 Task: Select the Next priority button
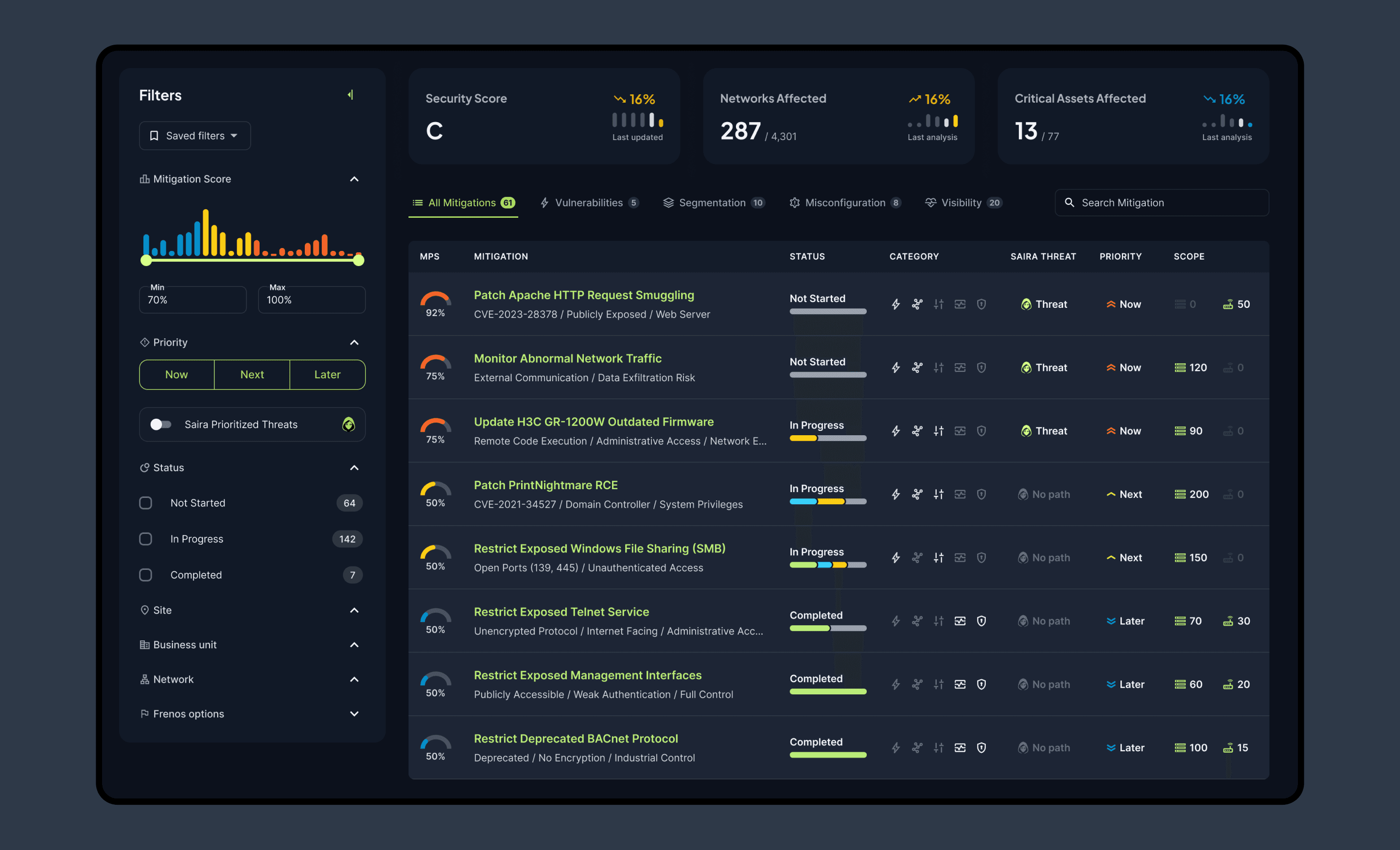coord(252,374)
